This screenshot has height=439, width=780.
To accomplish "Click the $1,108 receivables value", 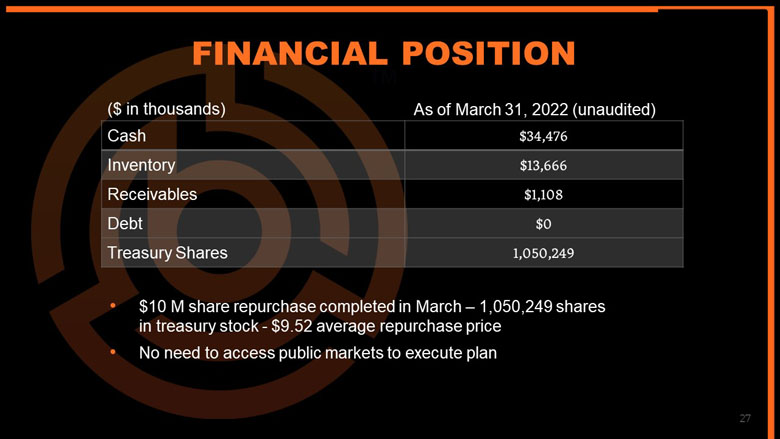I will (545, 195).
